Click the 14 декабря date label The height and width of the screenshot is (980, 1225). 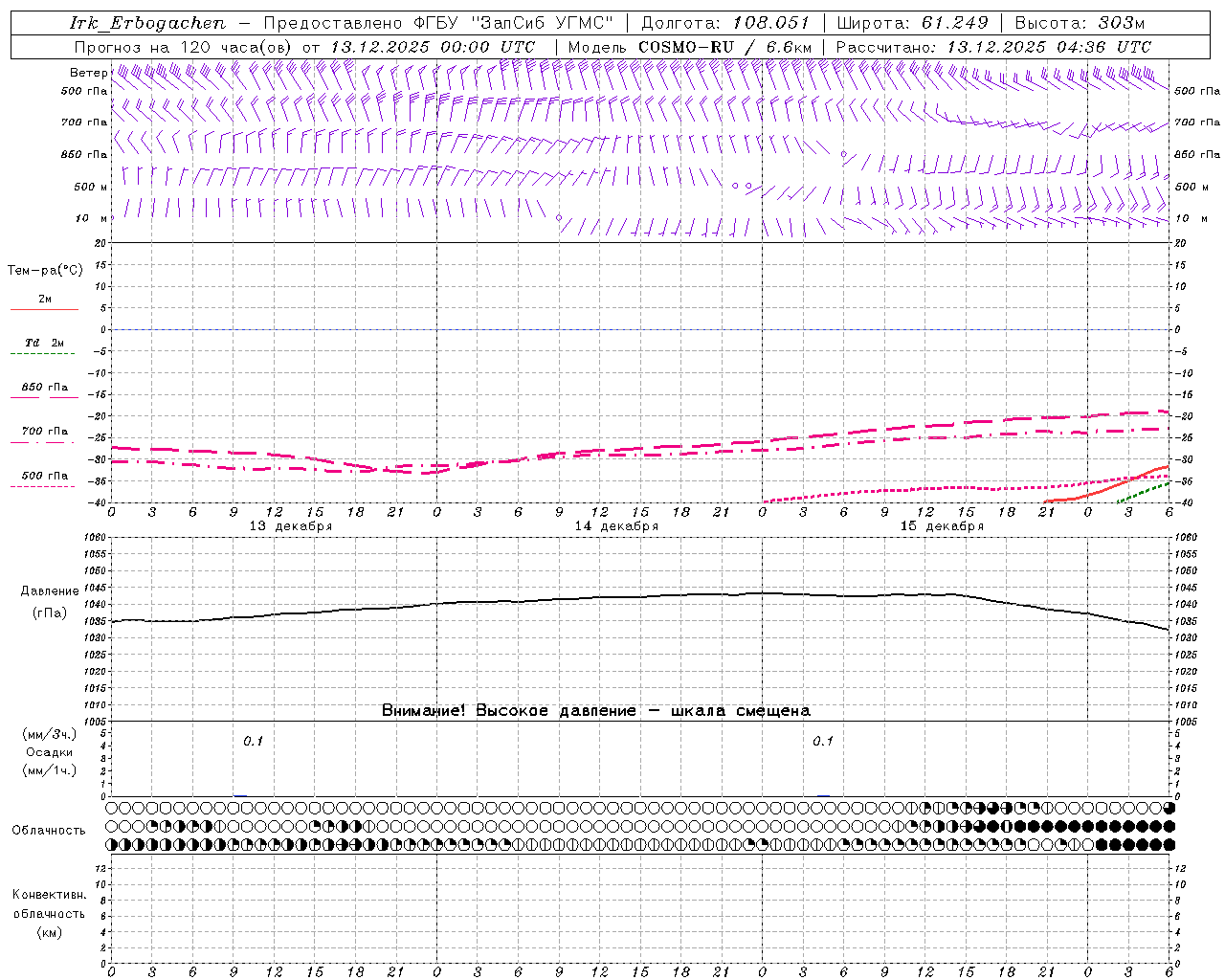pos(616,526)
